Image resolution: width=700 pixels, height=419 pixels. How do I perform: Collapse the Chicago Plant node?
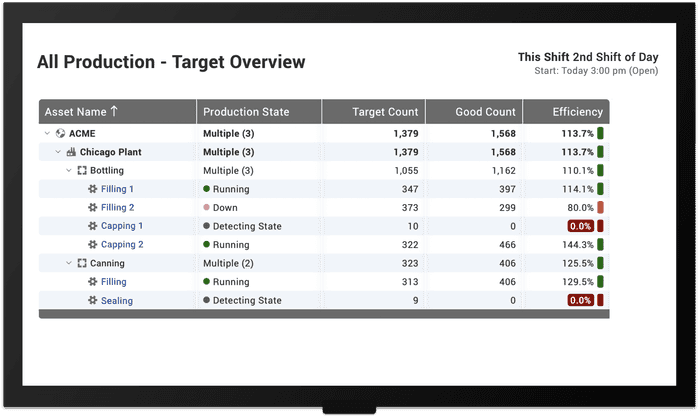[58, 152]
